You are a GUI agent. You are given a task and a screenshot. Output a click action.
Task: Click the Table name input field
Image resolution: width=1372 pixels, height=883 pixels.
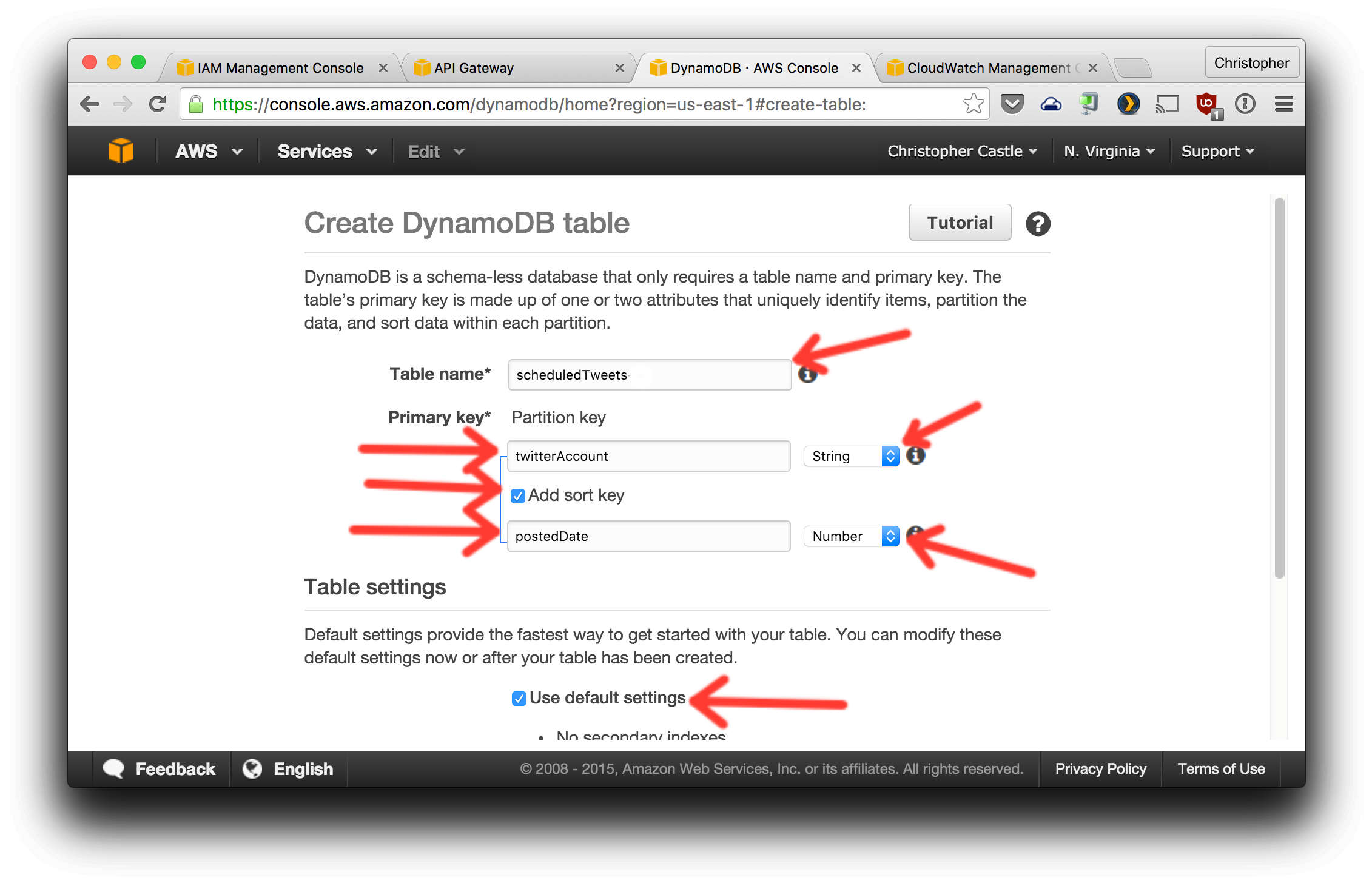pos(649,375)
